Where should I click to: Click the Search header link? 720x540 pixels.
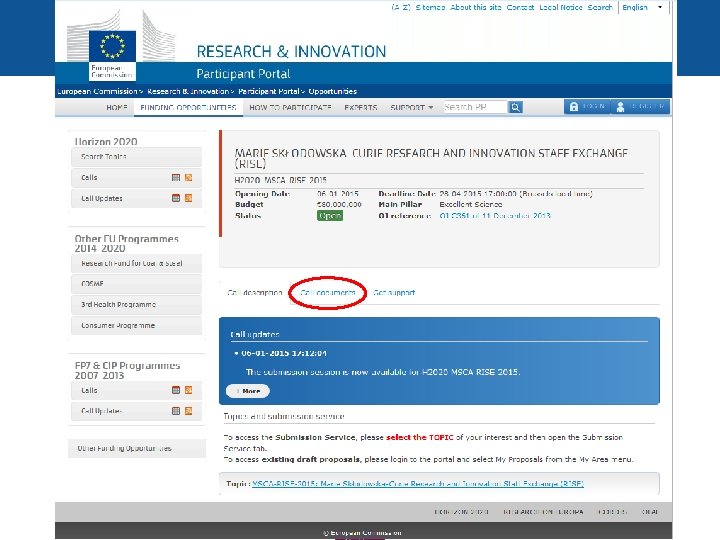click(x=600, y=7)
